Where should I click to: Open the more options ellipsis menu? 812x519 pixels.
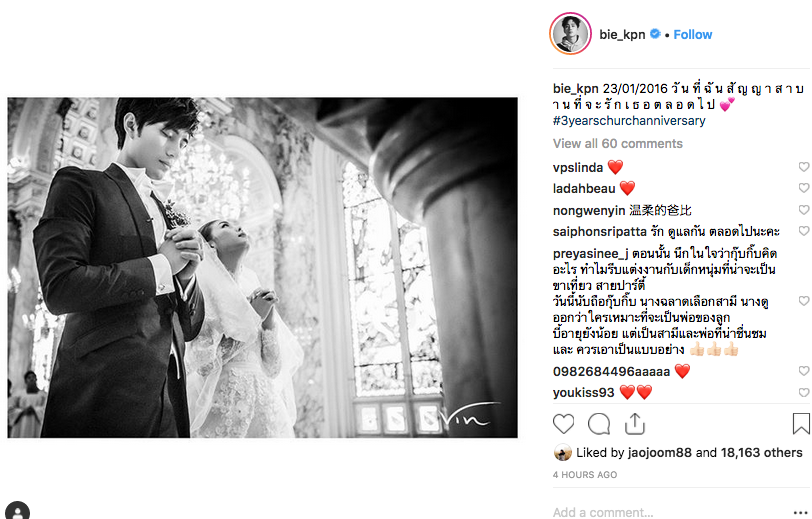800,512
